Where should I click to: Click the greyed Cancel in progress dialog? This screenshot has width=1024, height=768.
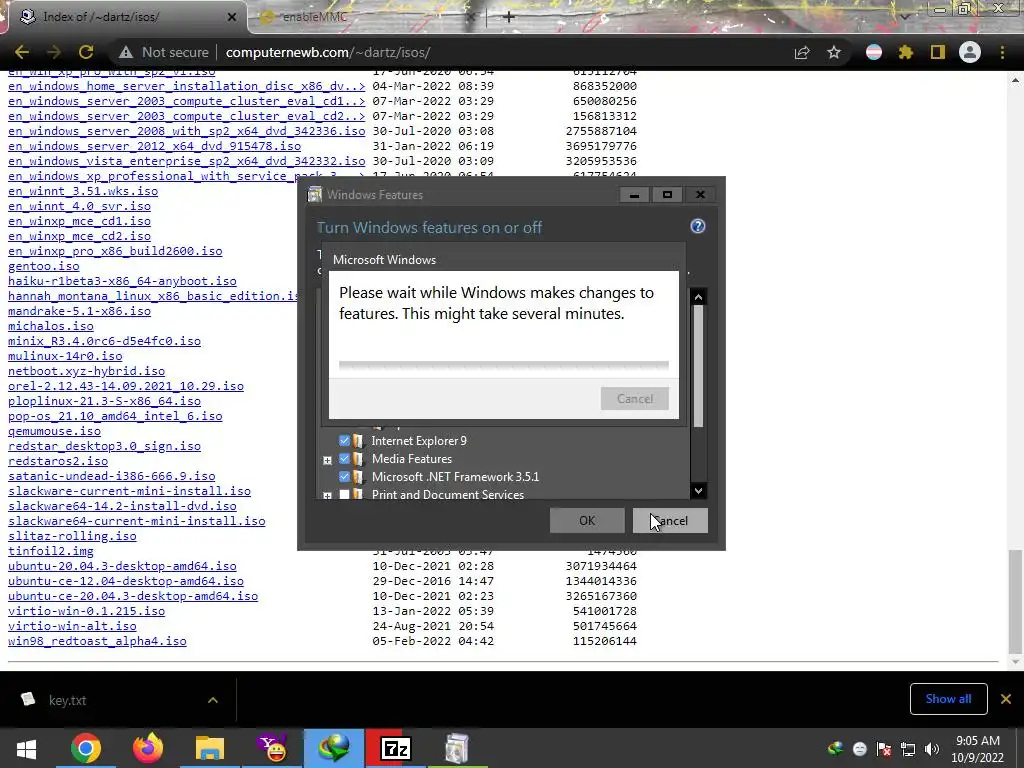635,398
